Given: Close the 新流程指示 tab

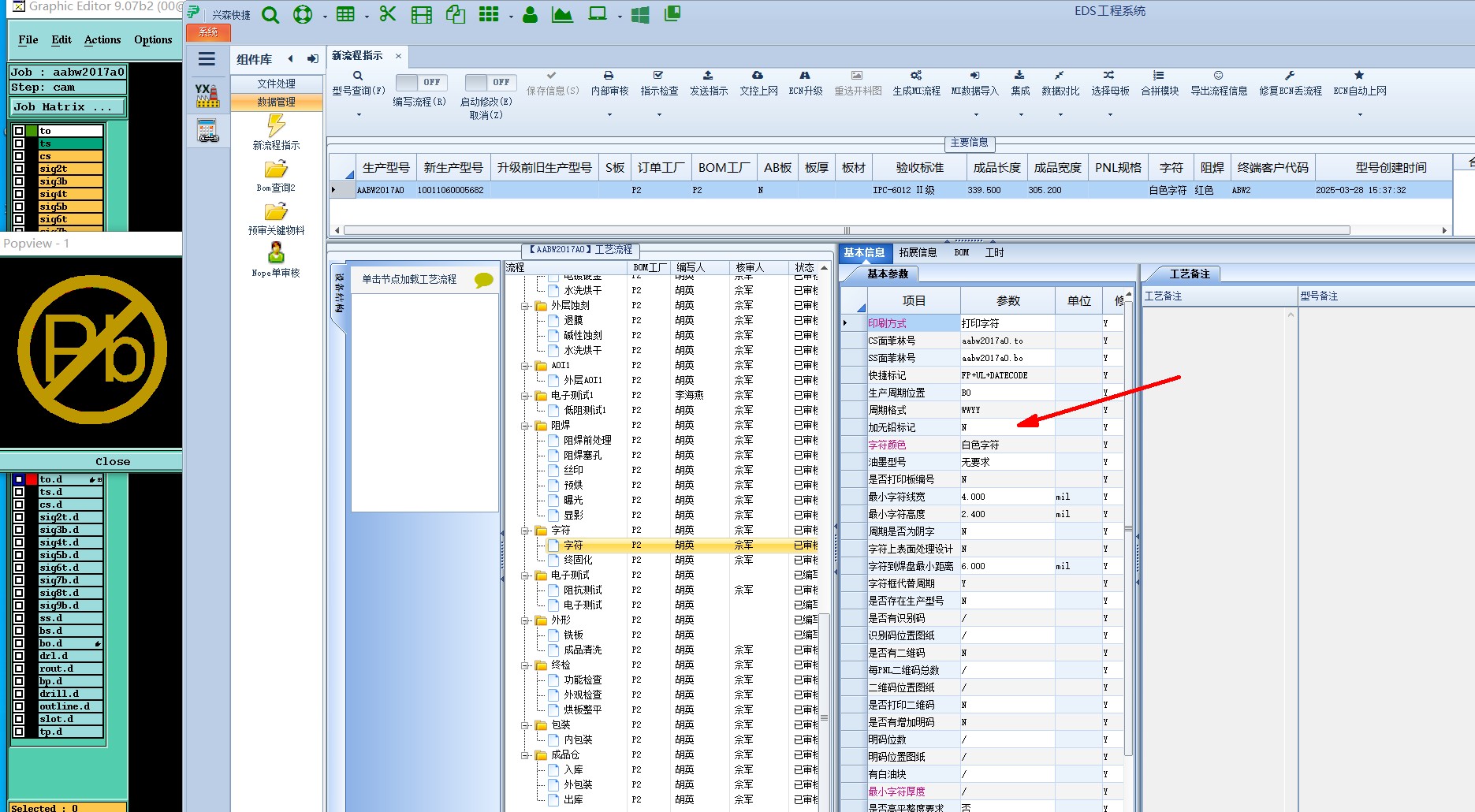Looking at the screenshot, I should [x=399, y=56].
